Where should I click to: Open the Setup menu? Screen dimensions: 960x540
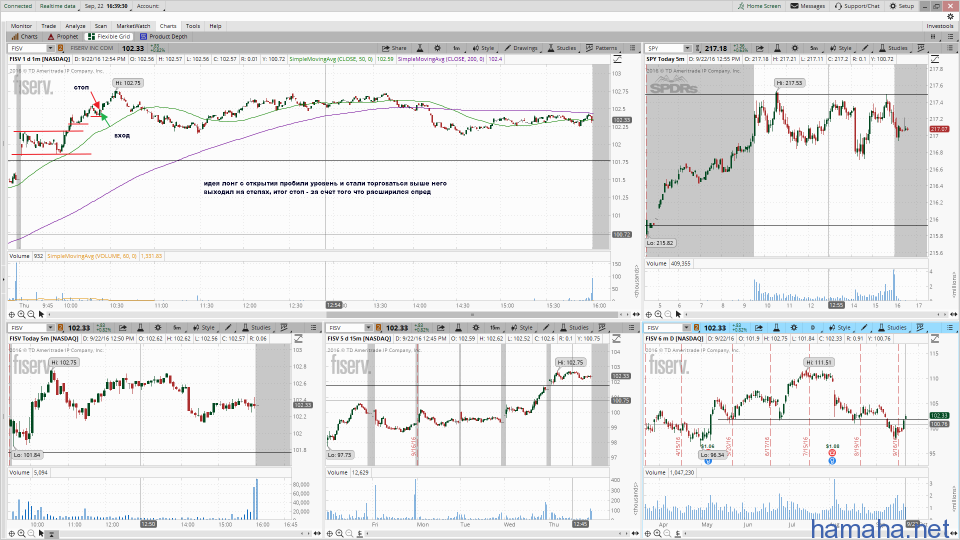click(902, 6)
